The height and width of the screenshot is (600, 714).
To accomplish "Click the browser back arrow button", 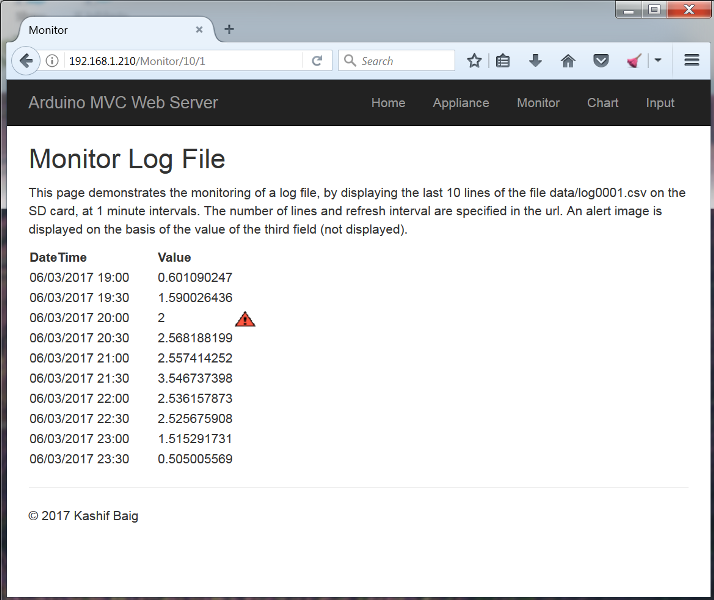I will click(26, 61).
